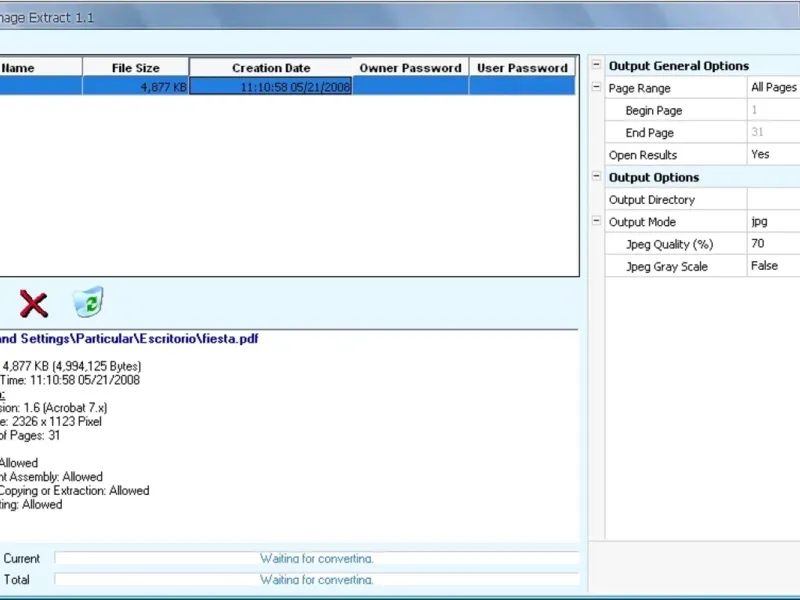Collapse the Page Range group

point(596,87)
